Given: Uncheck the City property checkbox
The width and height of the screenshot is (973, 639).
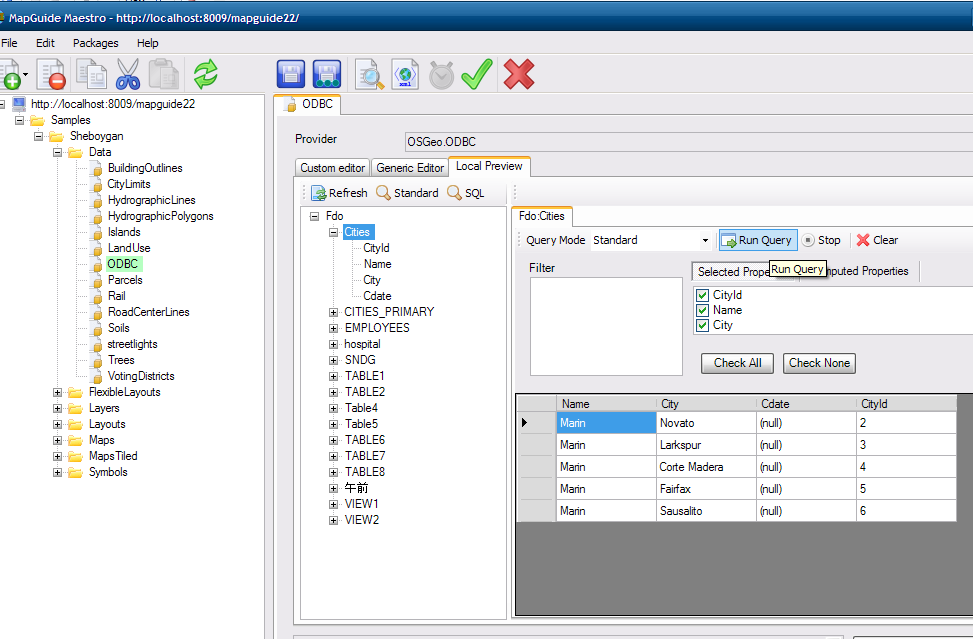Looking at the screenshot, I should 702,325.
